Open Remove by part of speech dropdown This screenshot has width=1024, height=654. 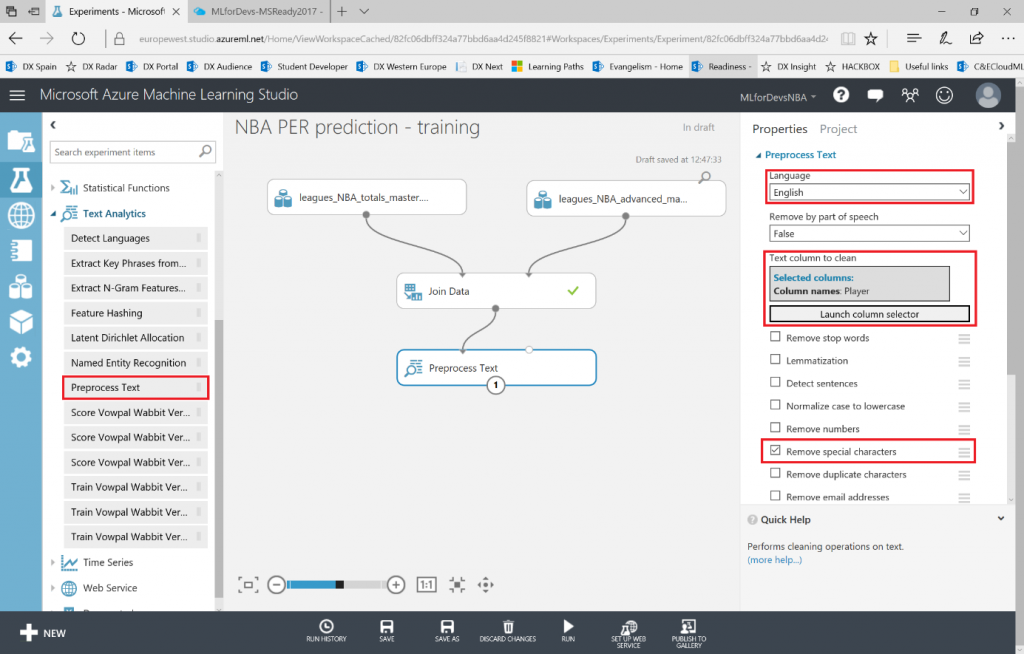[869, 233]
